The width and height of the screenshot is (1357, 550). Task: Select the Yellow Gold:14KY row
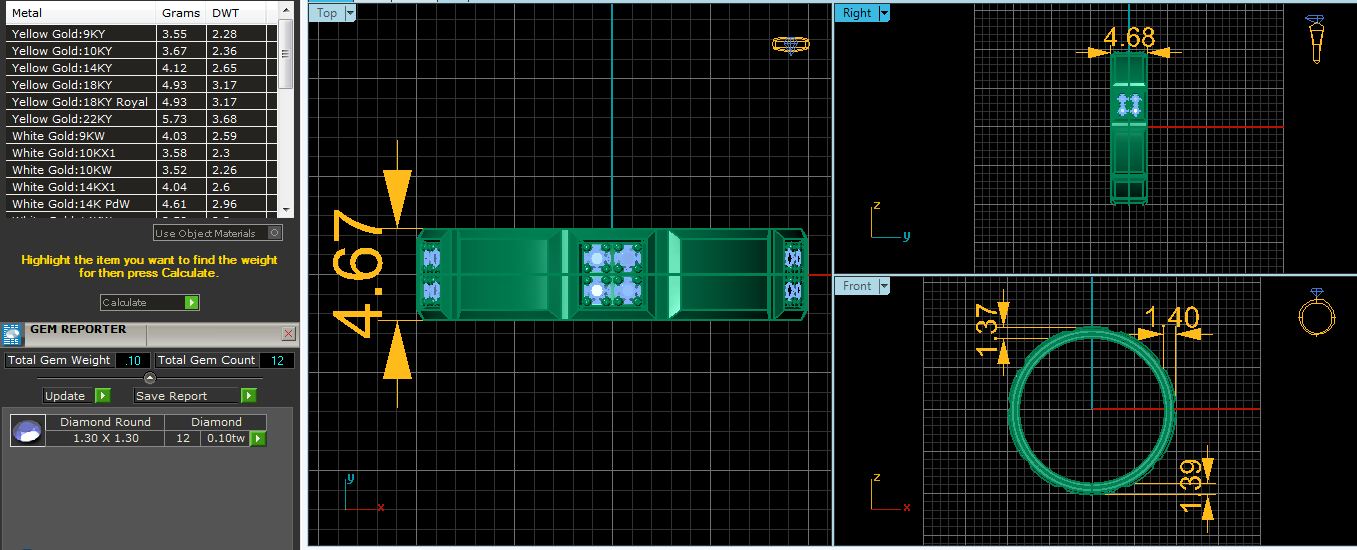80,68
